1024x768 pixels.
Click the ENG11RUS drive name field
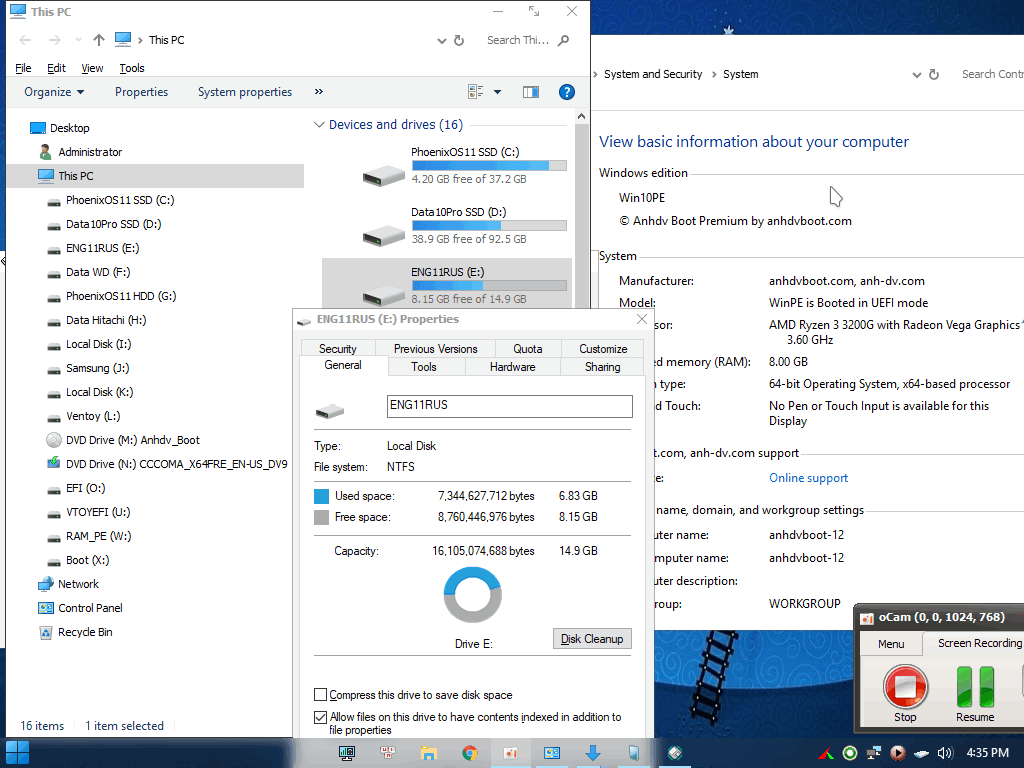[x=509, y=406]
